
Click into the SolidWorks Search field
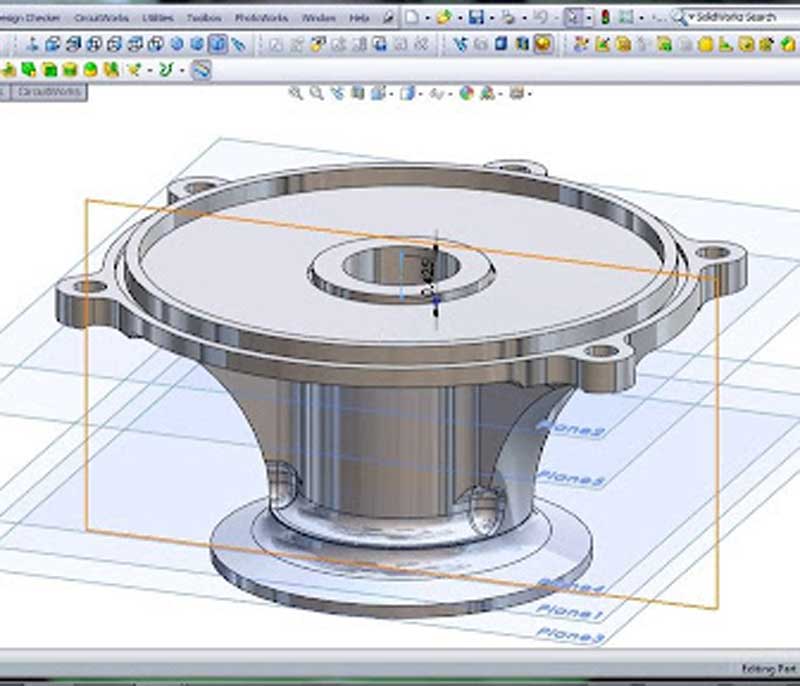[x=738, y=17]
